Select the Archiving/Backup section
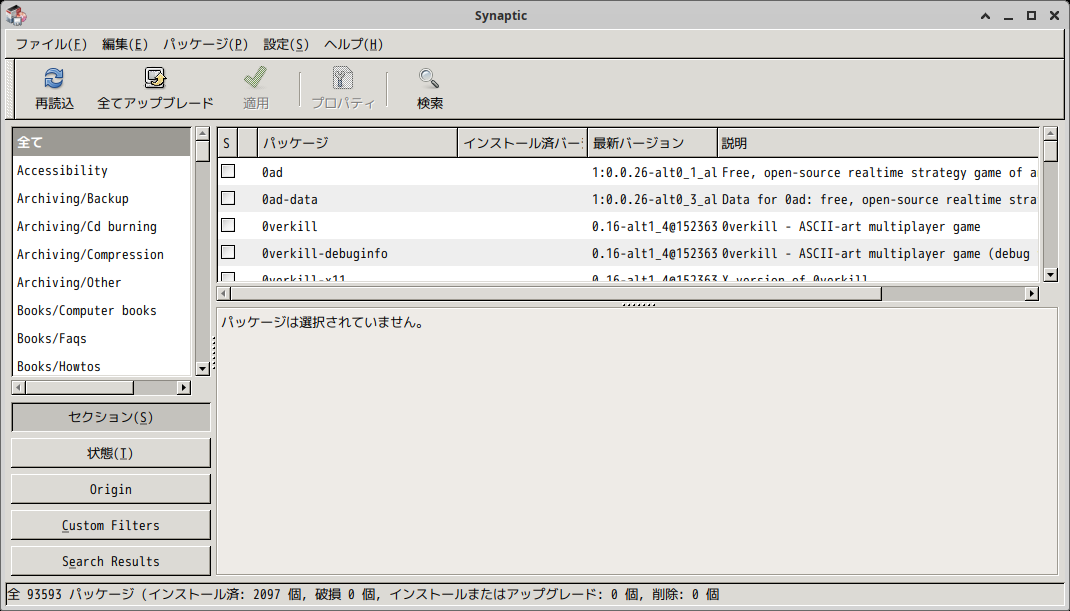Viewport: 1070px width, 611px height. tap(101, 199)
